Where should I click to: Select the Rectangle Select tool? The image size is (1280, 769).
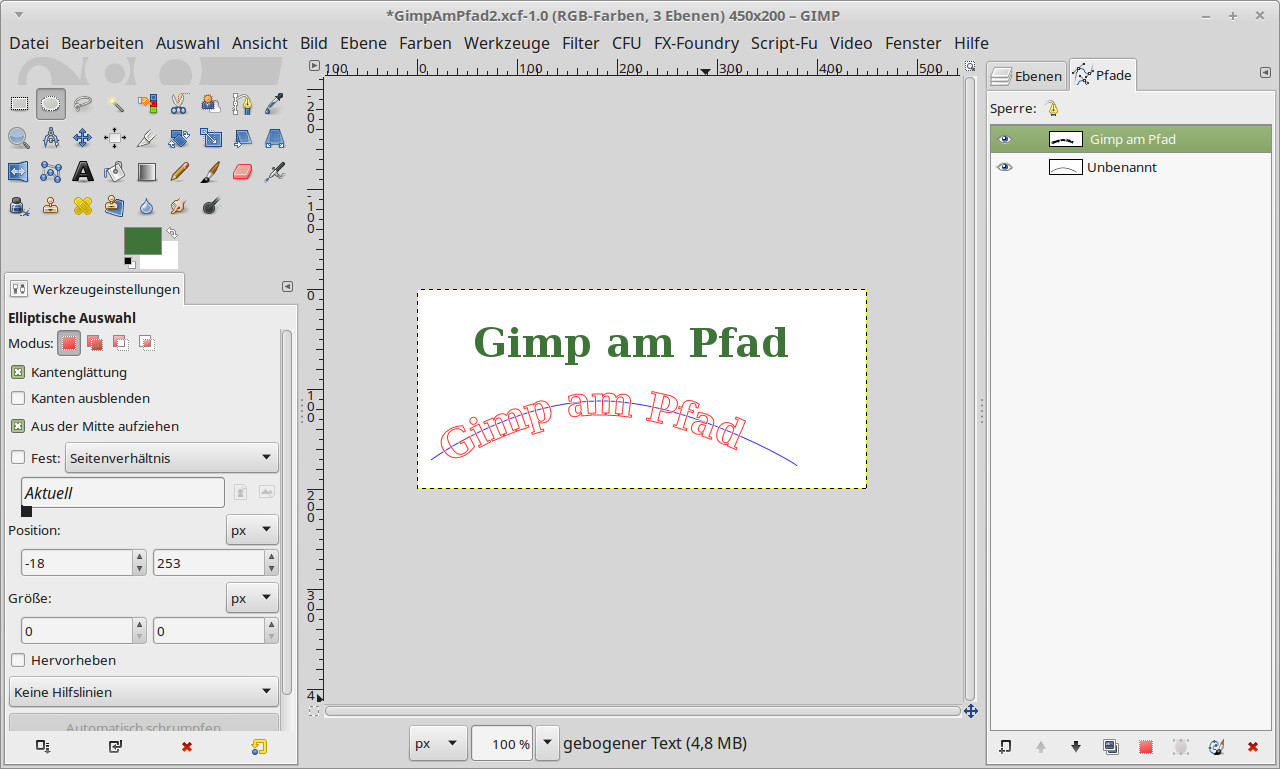click(19, 103)
